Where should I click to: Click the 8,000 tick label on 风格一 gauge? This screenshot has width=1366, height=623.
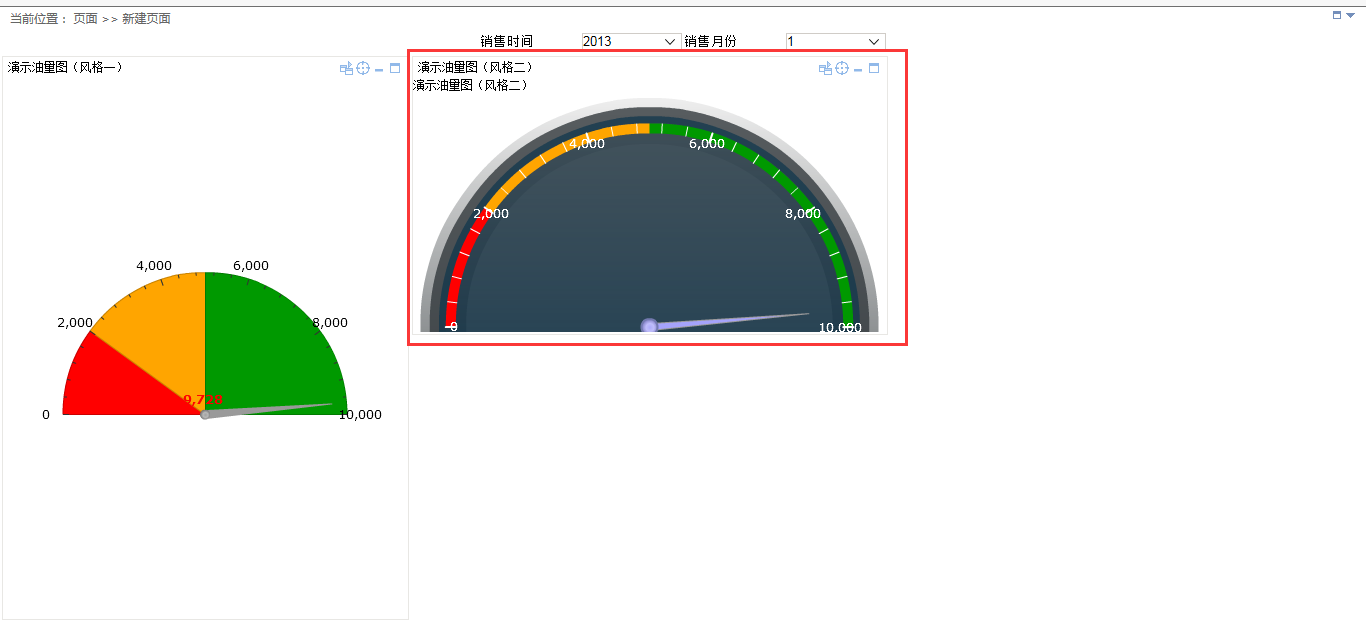pos(330,323)
